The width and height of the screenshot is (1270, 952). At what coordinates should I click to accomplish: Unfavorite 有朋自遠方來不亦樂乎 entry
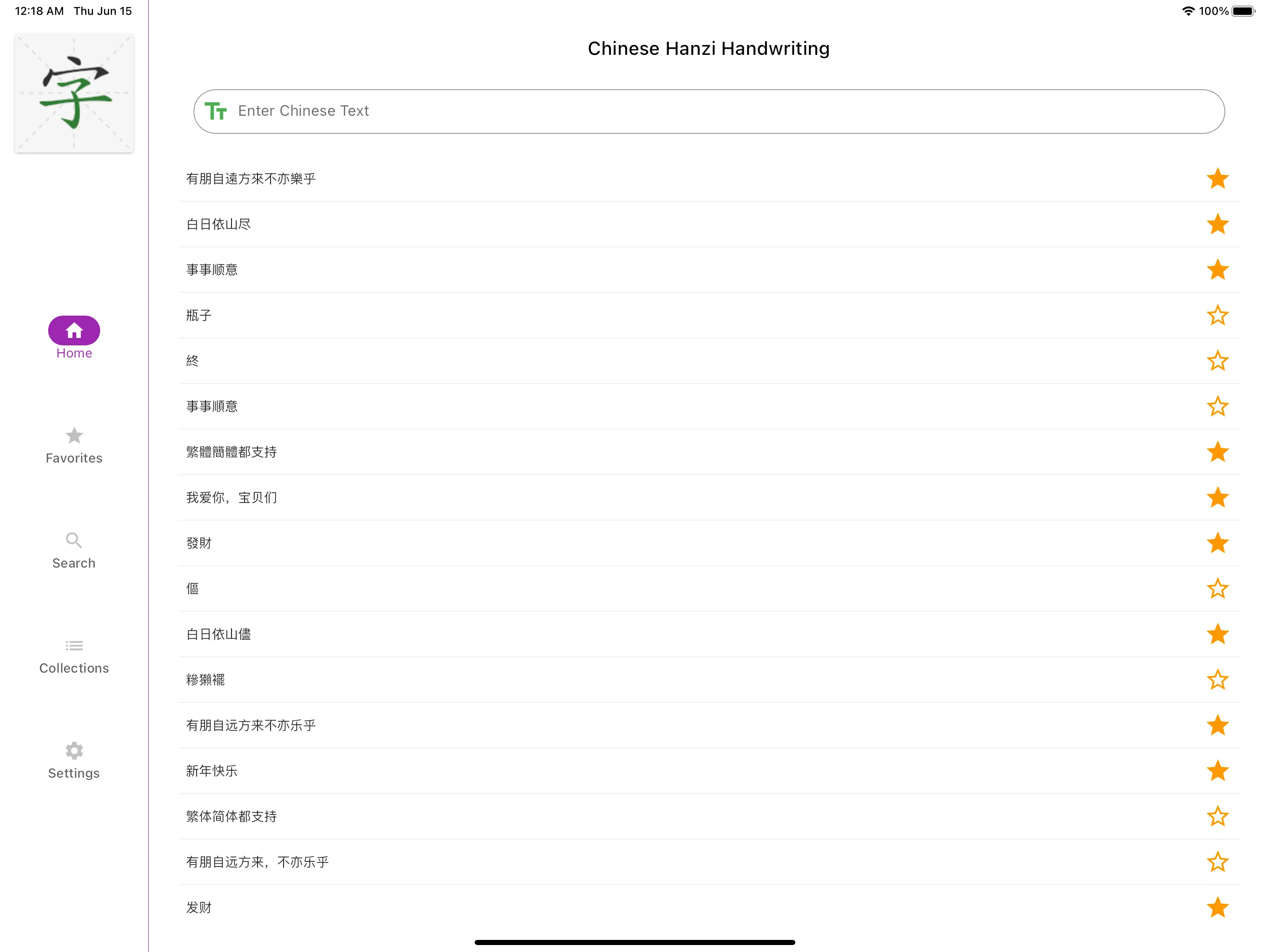1218,178
